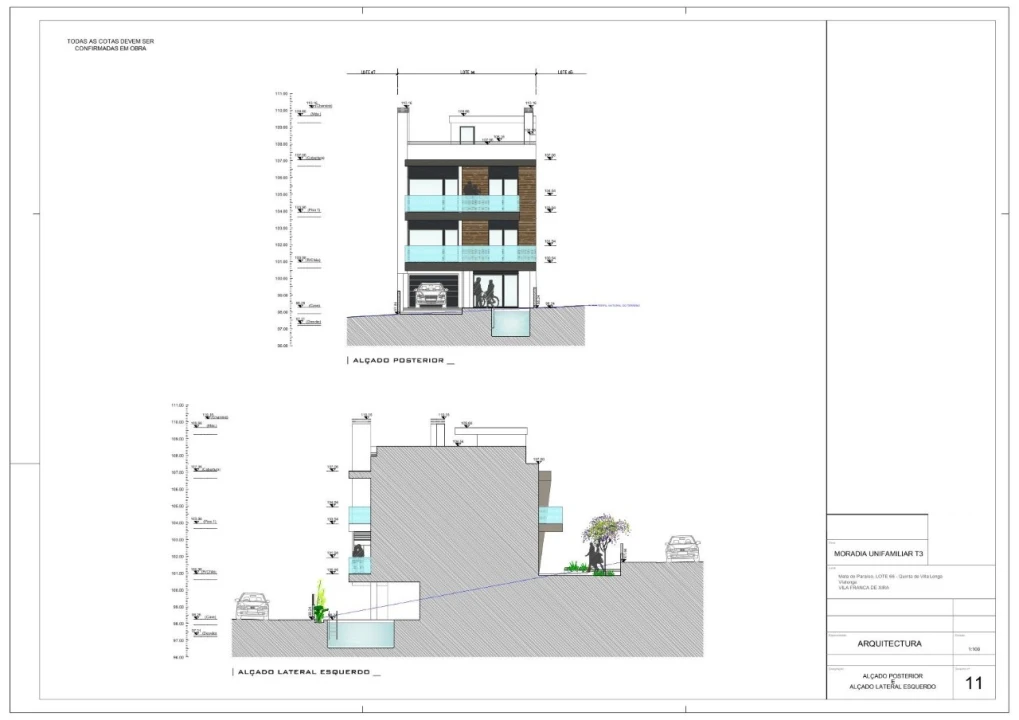Click the 'TODAS AS COTAS' note at top left
Image resolution: width=1019 pixels, height=720 pixels.
(110, 45)
